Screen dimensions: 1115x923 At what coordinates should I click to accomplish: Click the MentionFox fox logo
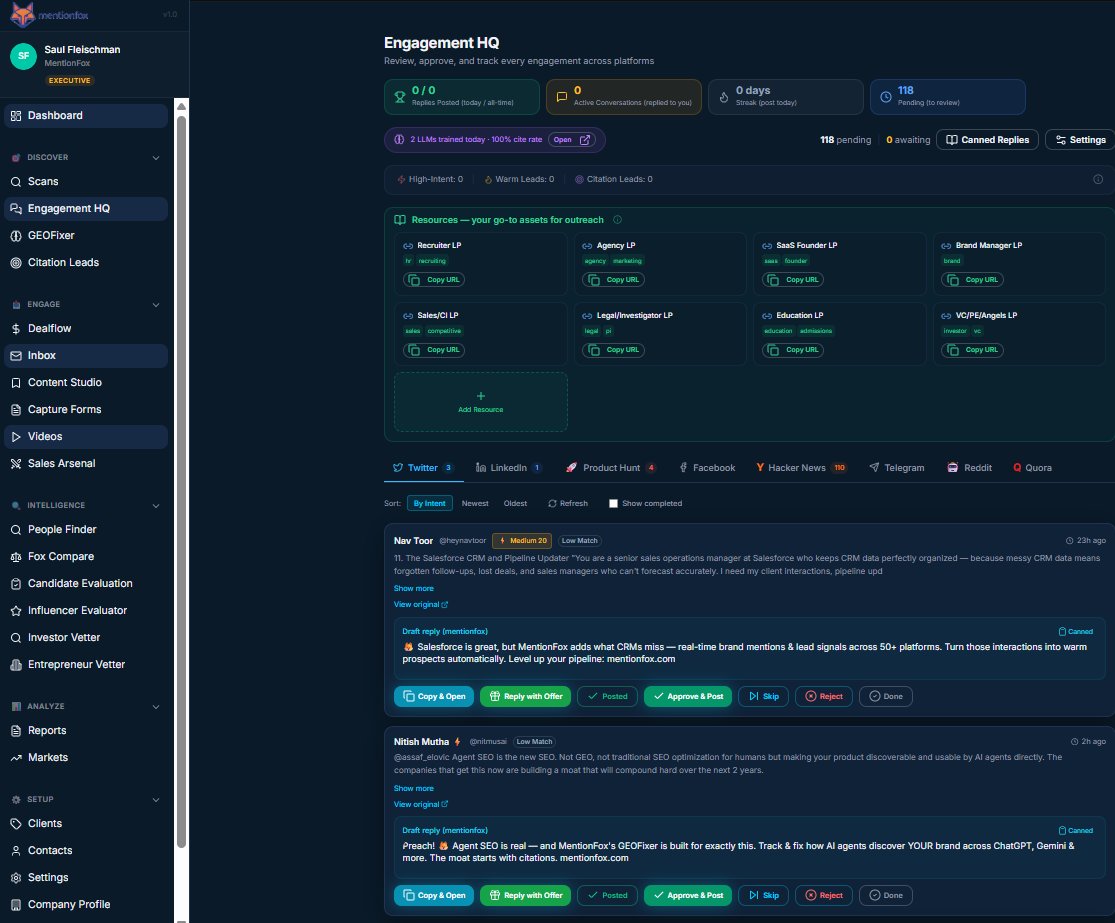tap(23, 14)
